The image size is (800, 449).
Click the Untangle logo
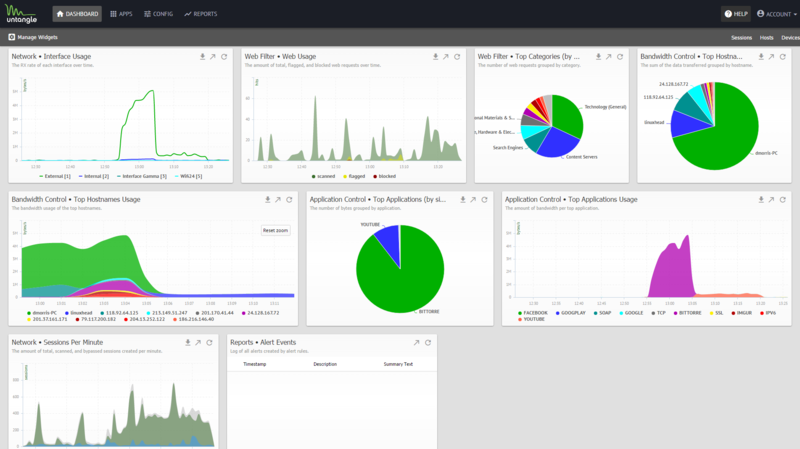coord(22,14)
